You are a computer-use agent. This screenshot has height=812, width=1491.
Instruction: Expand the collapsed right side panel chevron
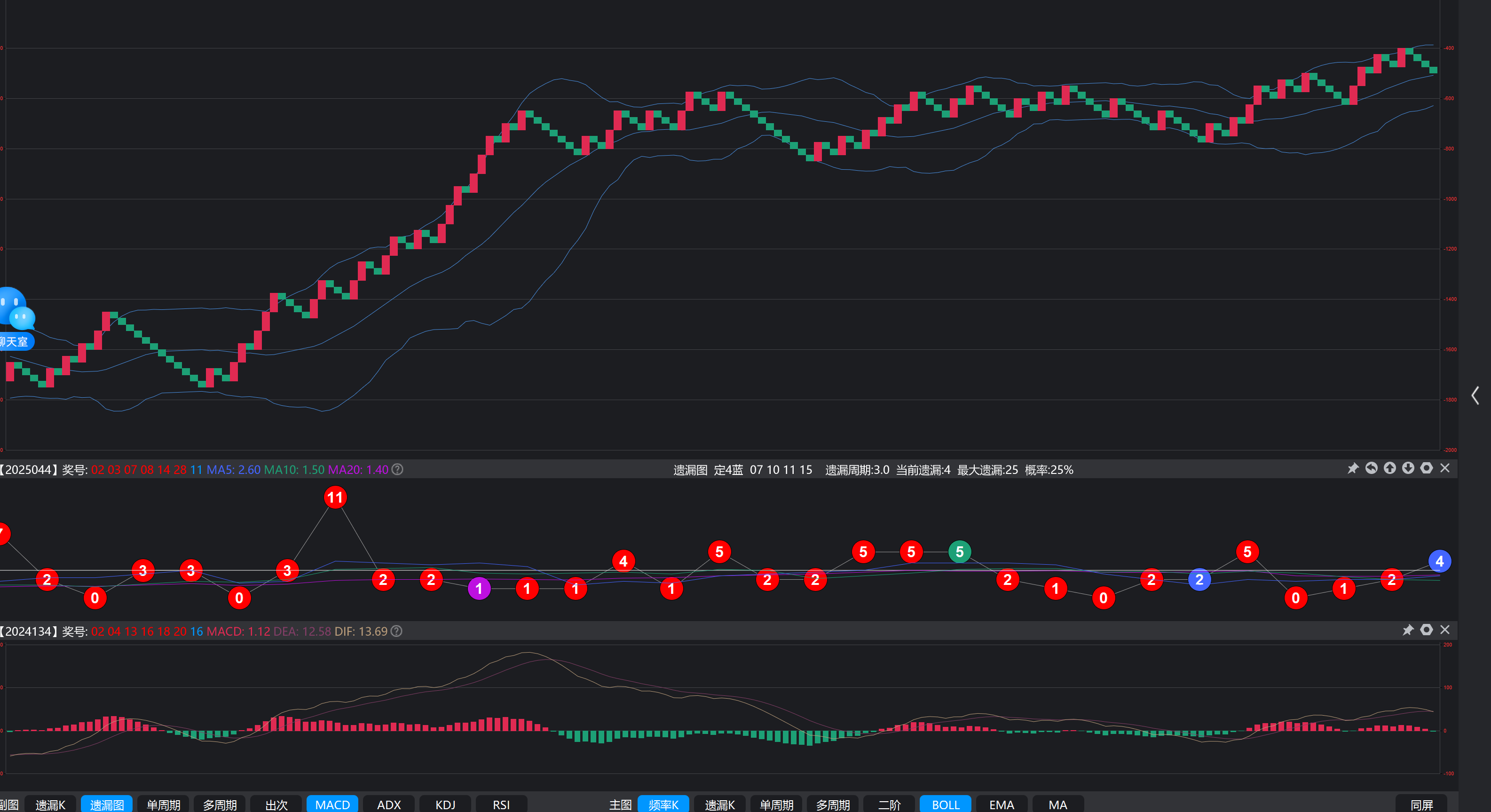1475,396
